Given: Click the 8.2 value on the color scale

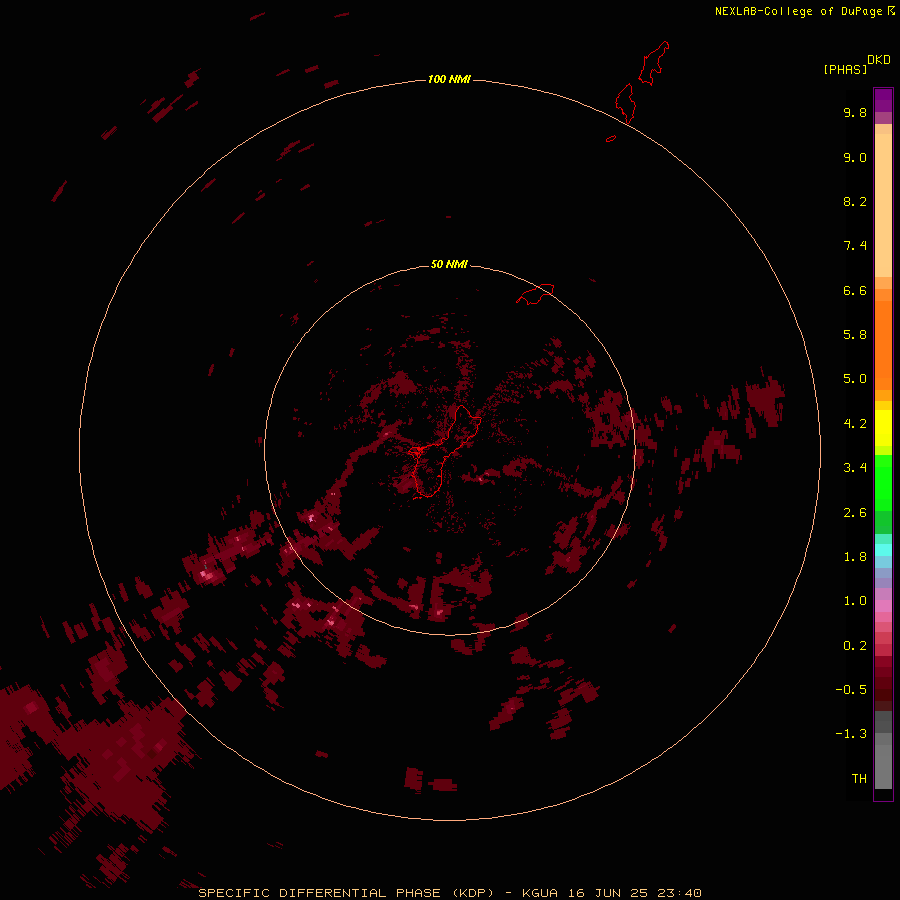Looking at the screenshot, I should [x=855, y=201].
